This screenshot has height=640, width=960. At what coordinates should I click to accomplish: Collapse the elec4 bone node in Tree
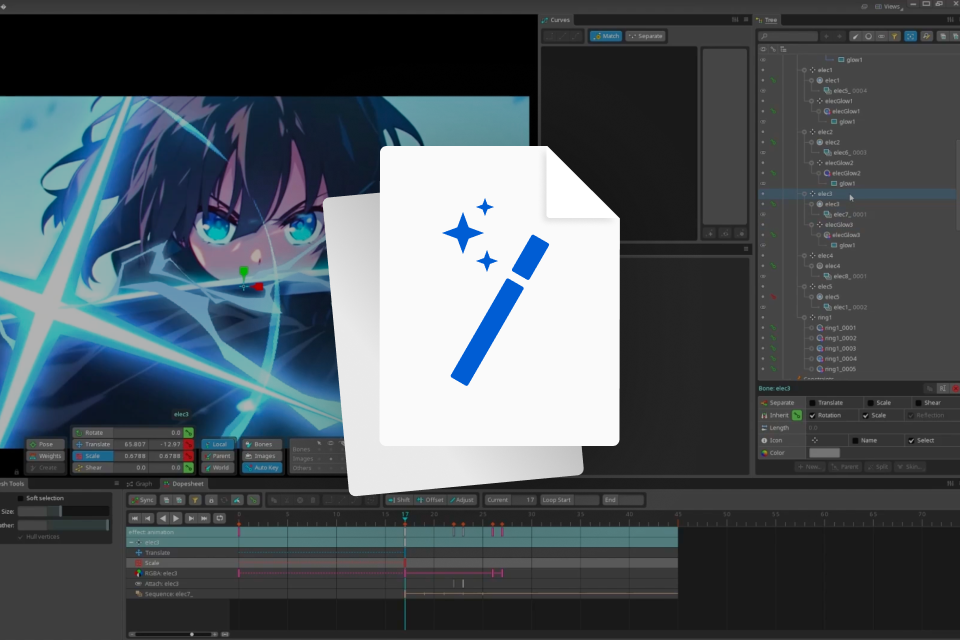point(804,255)
